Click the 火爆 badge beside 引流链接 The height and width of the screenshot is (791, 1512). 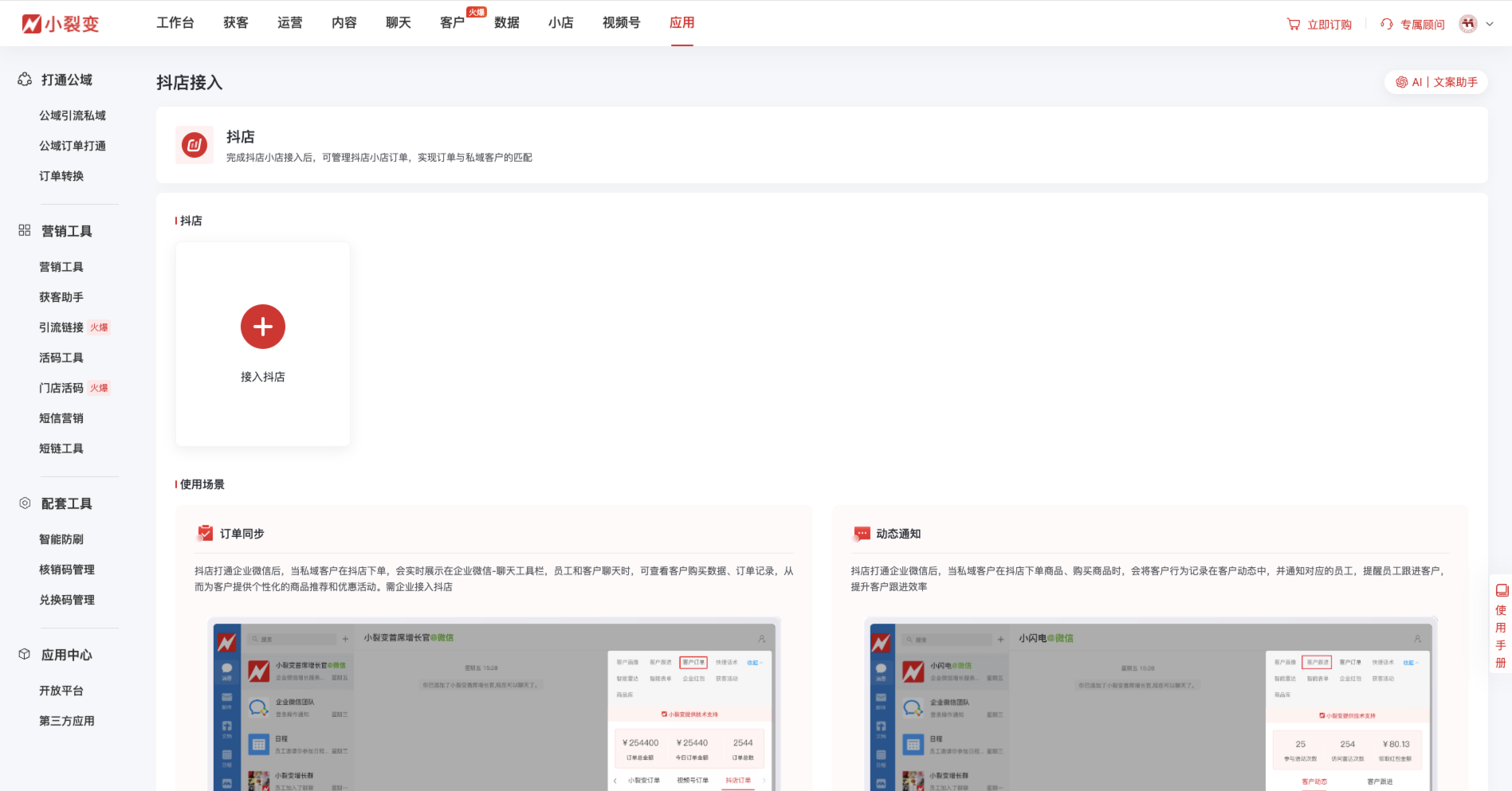99,327
